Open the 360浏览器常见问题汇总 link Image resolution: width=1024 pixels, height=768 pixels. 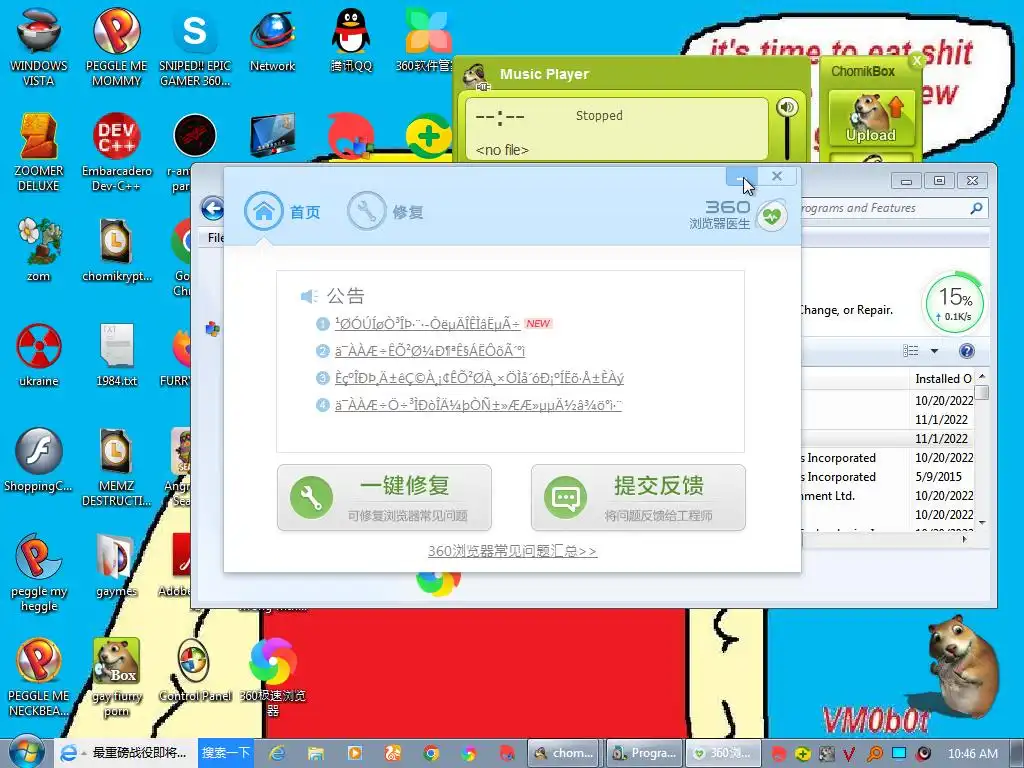(x=512, y=551)
